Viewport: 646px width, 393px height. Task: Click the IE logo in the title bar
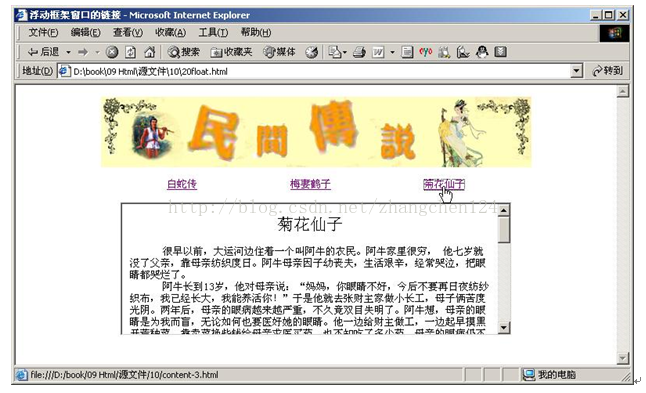[x=21, y=15]
